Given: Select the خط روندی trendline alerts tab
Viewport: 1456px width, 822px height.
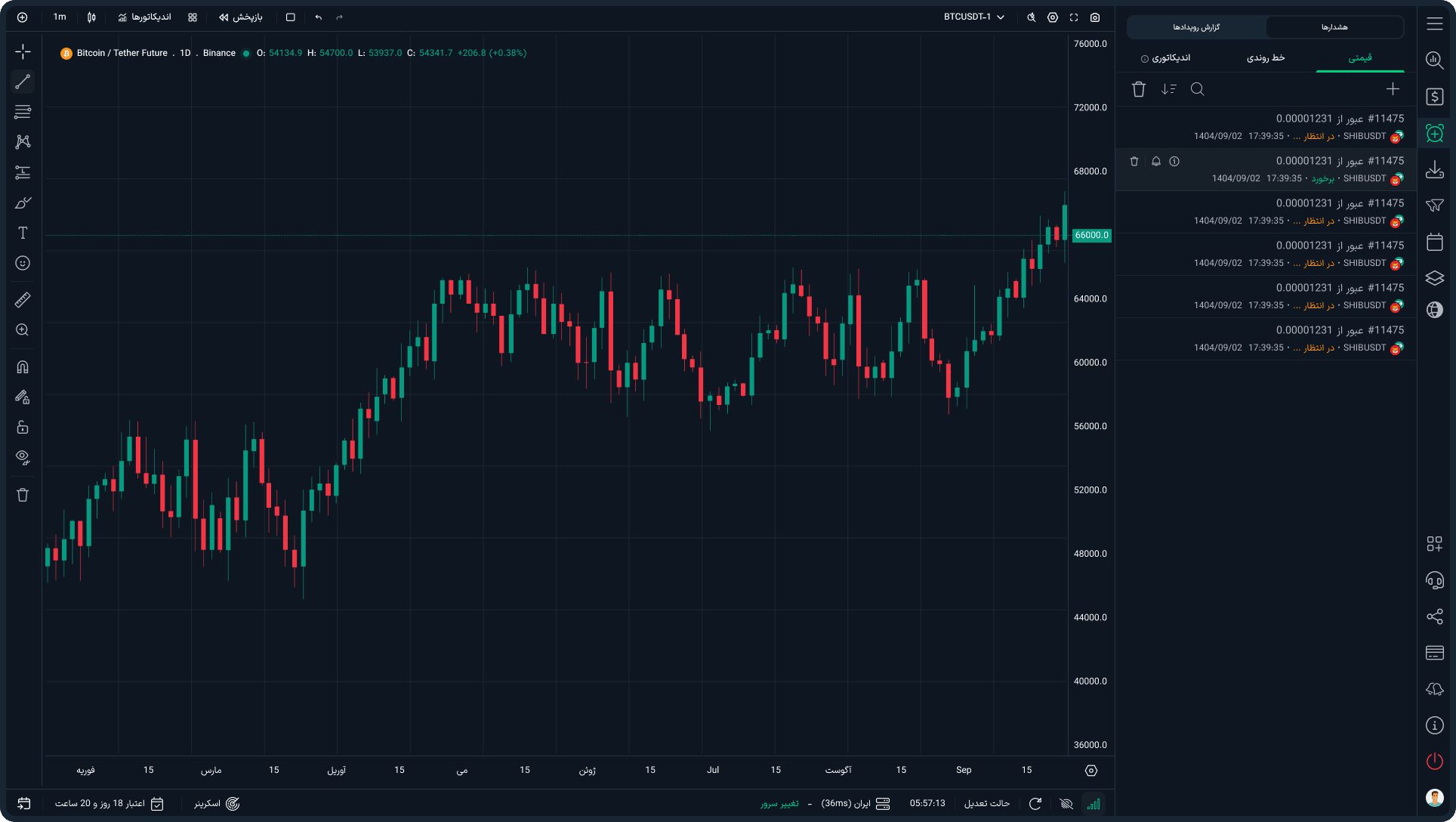Looking at the screenshot, I should coord(1266,57).
